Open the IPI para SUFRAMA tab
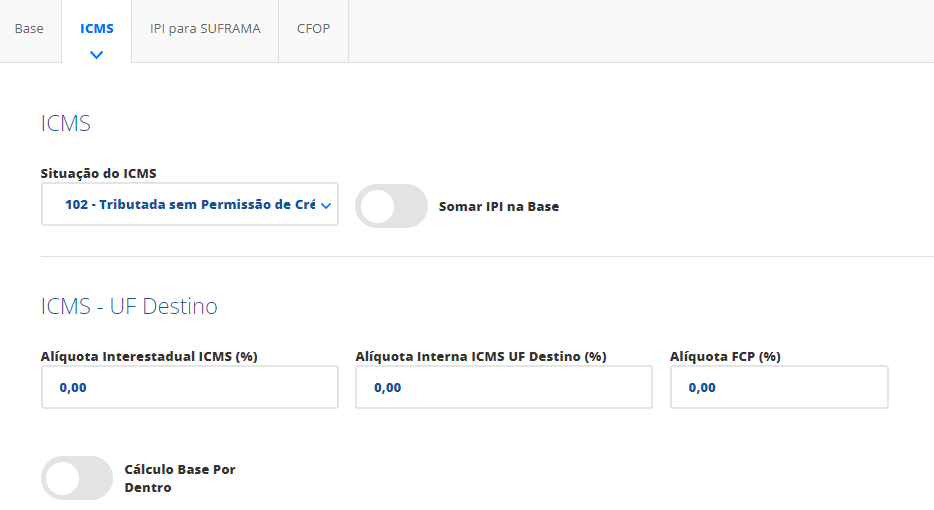The image size is (934, 510). click(205, 29)
